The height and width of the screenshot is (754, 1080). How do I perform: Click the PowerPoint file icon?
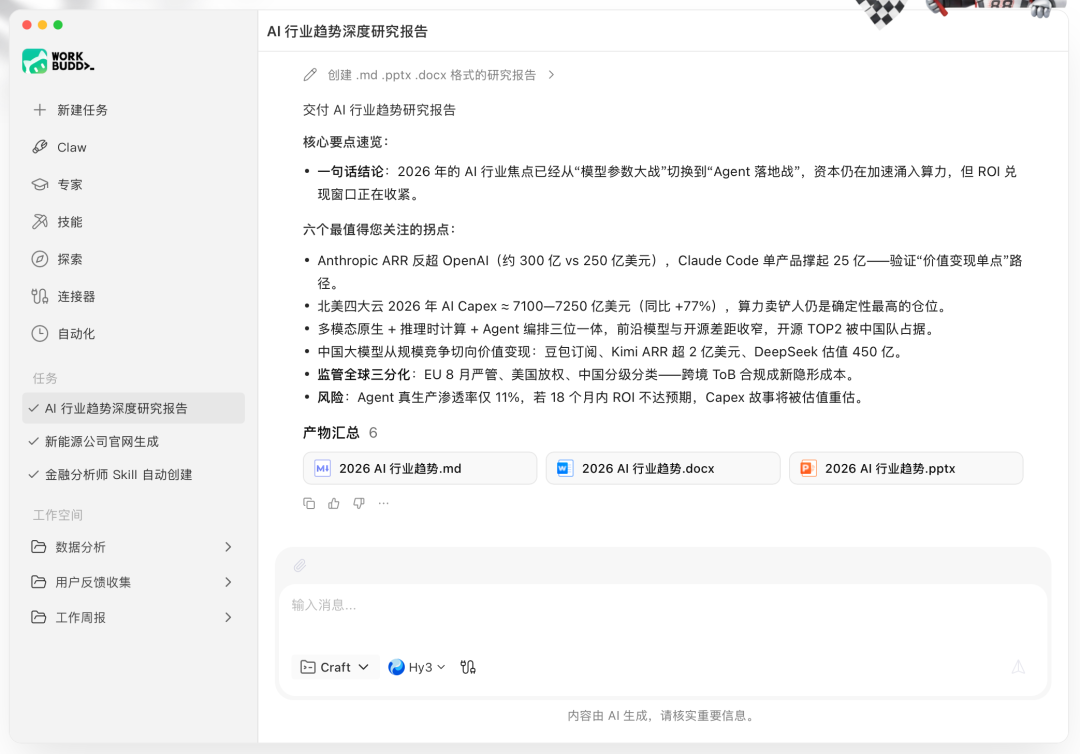[x=808, y=468]
